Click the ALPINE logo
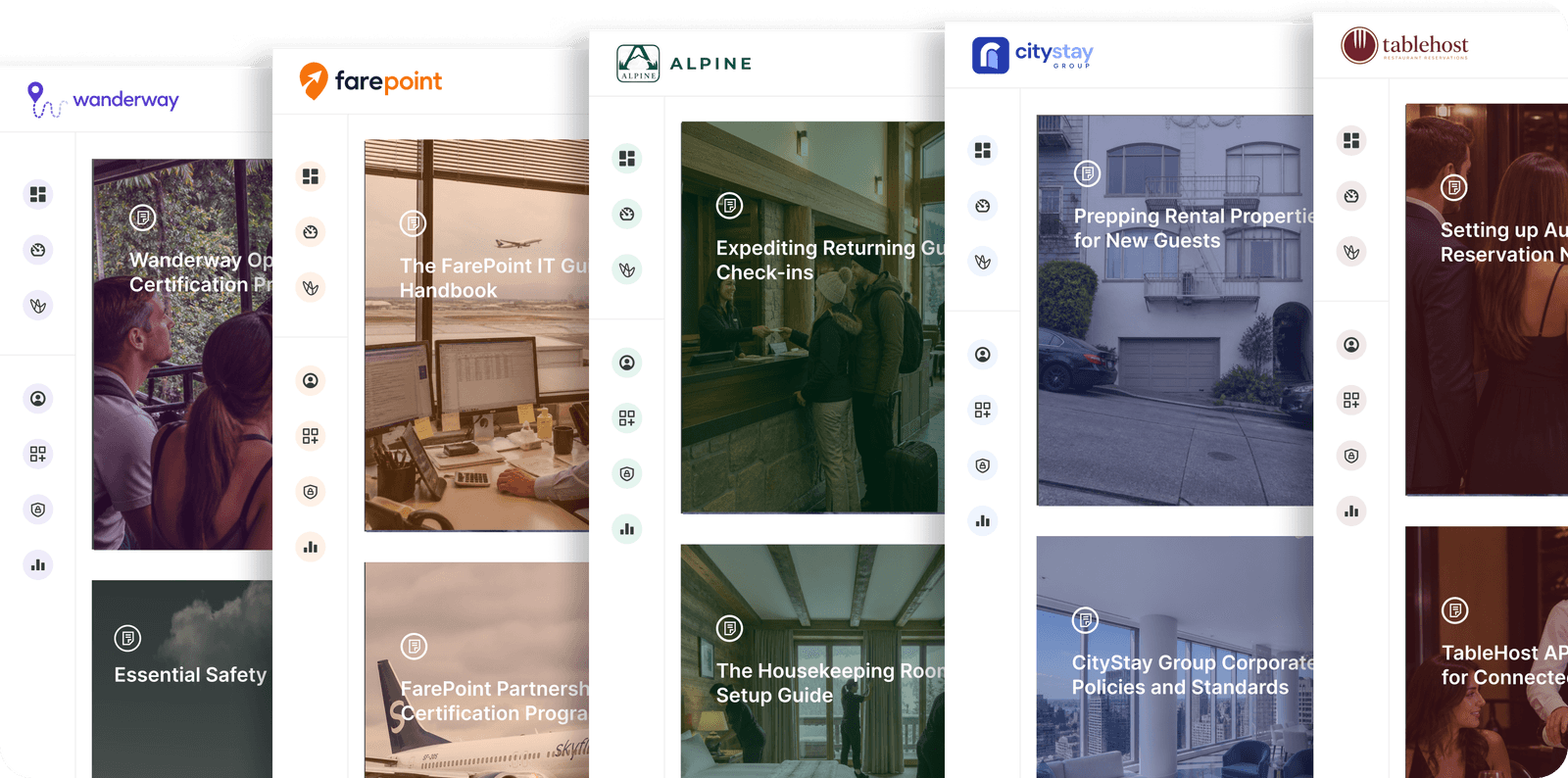The image size is (1568, 778). (x=685, y=63)
